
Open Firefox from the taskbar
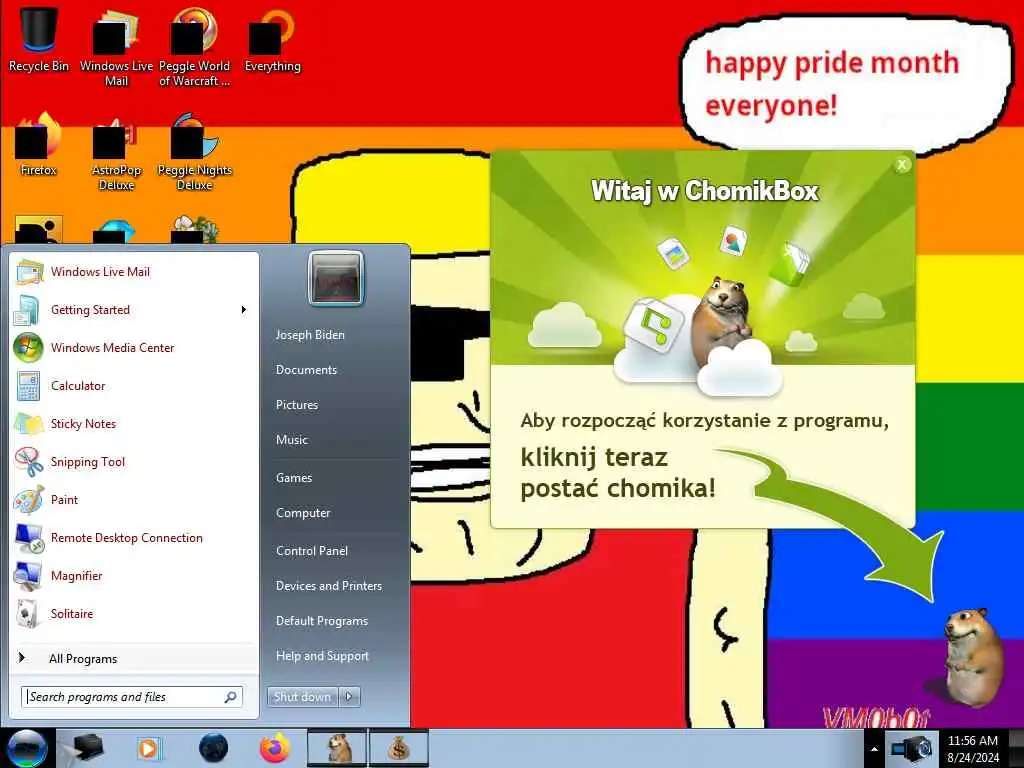click(x=275, y=748)
